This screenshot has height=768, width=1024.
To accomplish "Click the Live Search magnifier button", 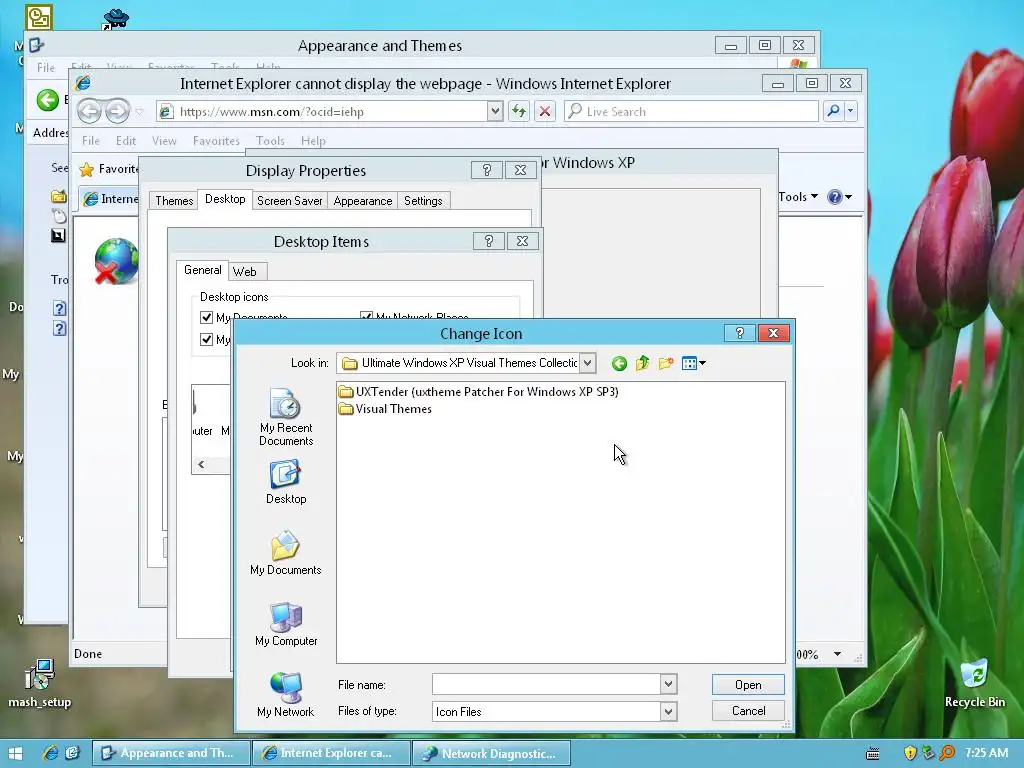I will click(x=833, y=112).
